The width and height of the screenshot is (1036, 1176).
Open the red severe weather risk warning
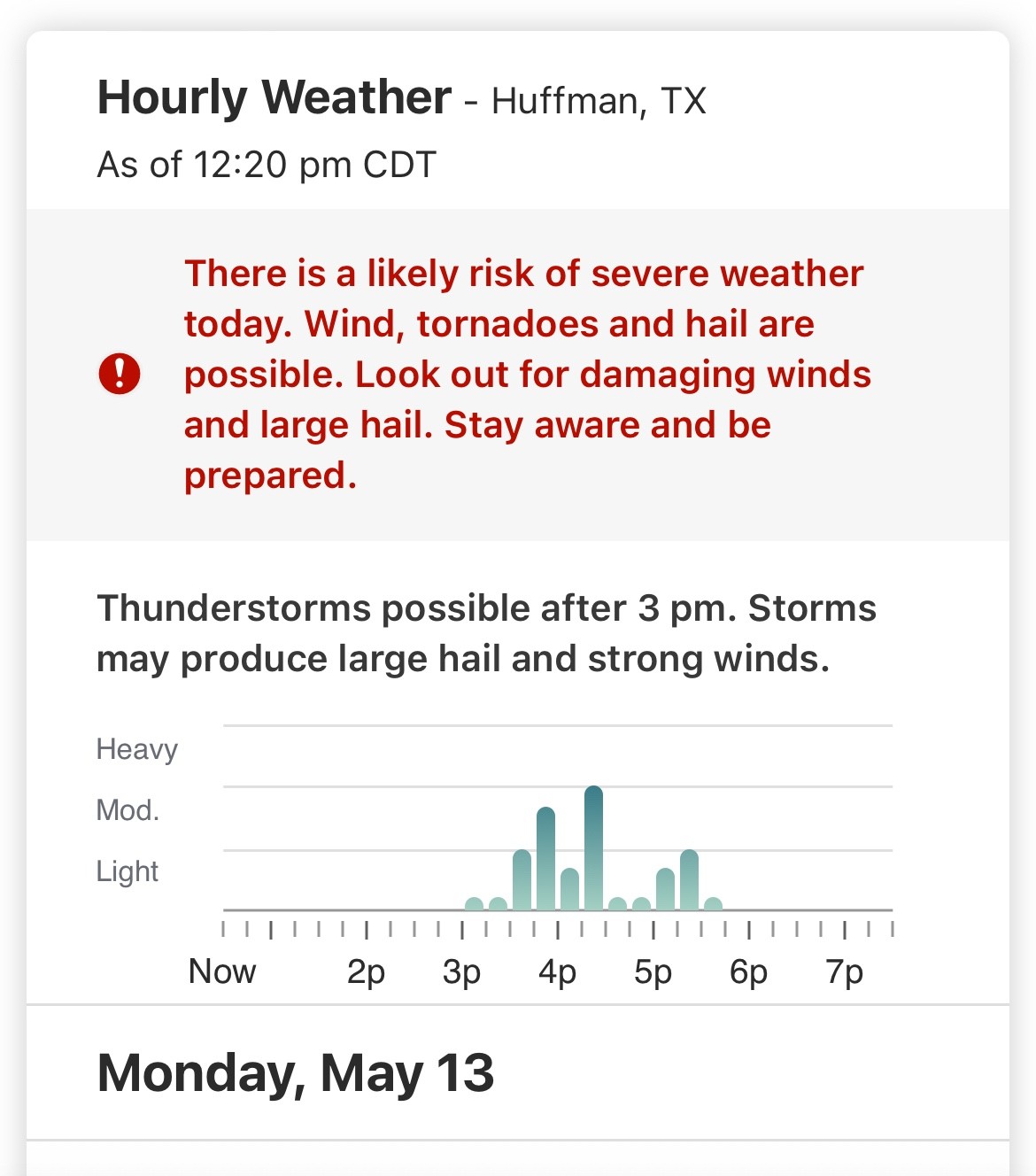(x=527, y=374)
